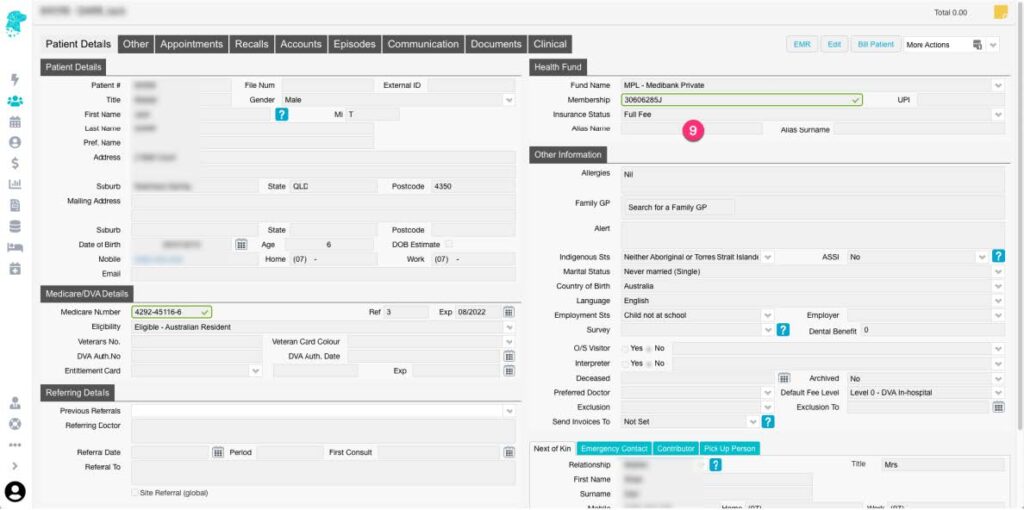This screenshot has width=1024, height=510.
Task: Click the dog logo at top of sidebar
Action: pos(15,24)
